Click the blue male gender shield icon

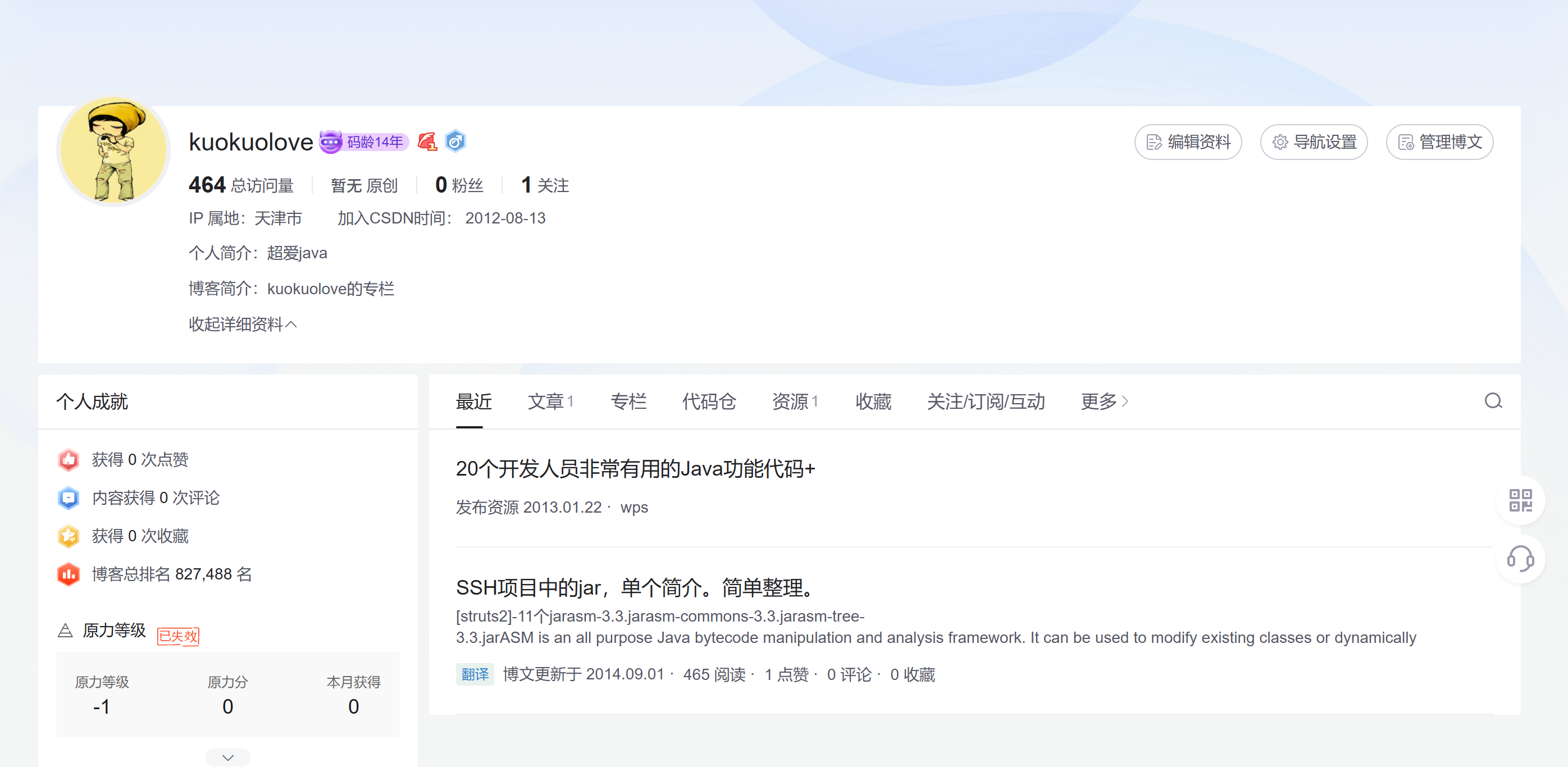tap(455, 141)
